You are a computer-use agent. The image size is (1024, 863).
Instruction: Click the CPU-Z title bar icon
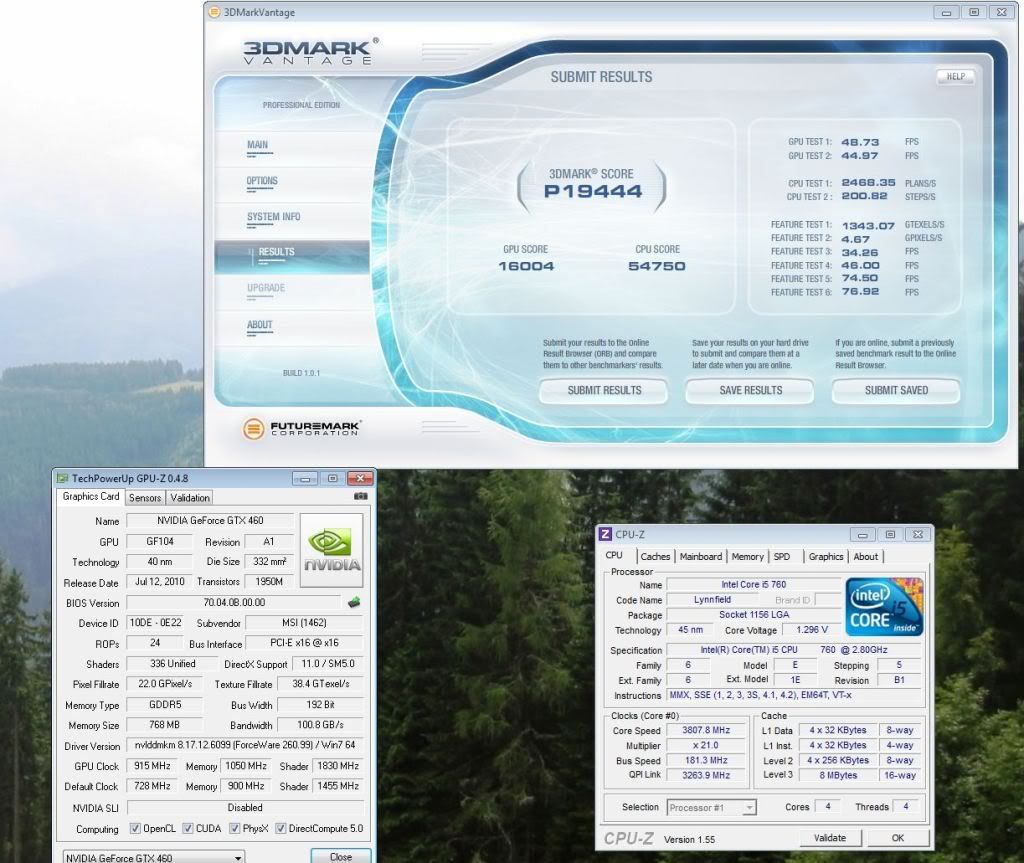click(605, 534)
